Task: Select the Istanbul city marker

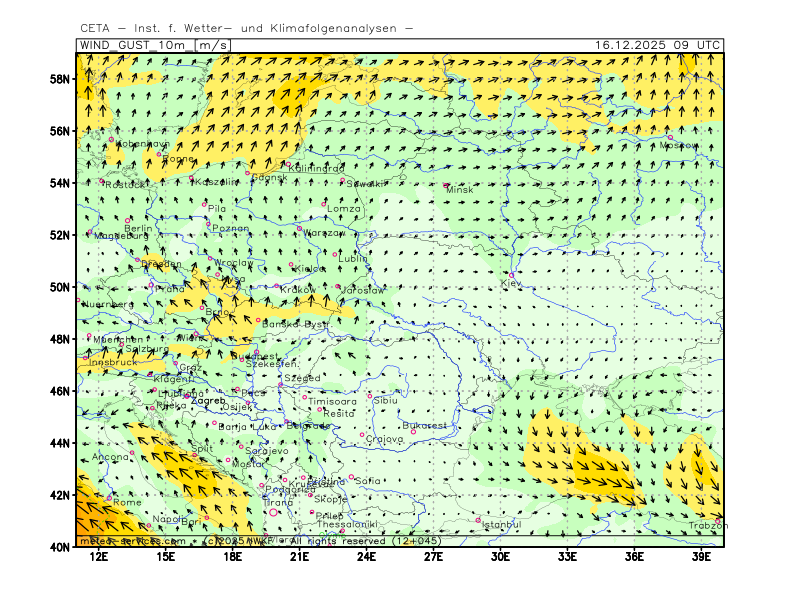Action: [x=480, y=519]
